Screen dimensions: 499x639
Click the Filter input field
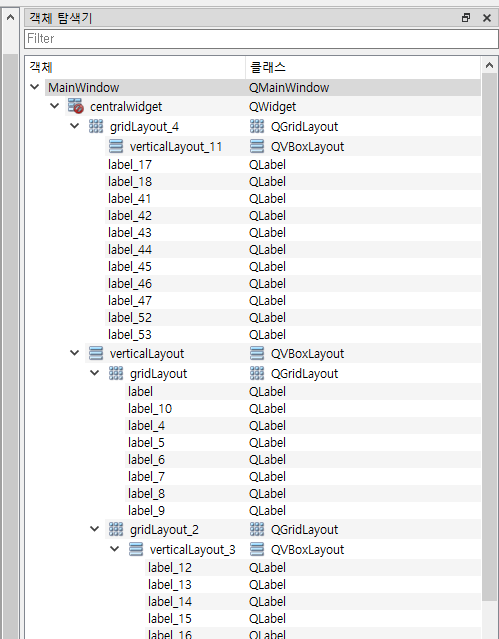click(x=261, y=39)
